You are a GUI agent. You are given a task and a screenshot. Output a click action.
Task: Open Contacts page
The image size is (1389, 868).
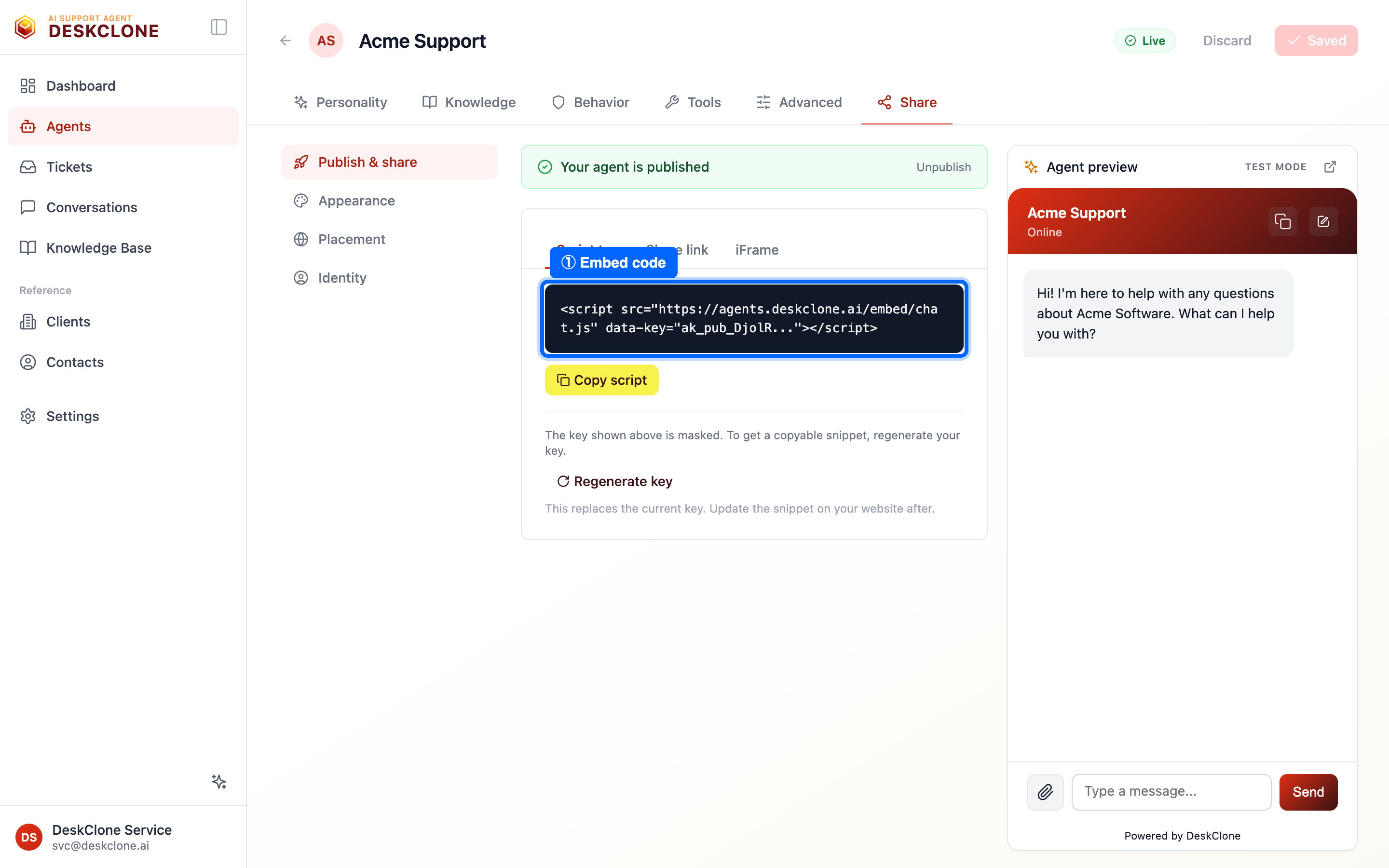click(123, 362)
